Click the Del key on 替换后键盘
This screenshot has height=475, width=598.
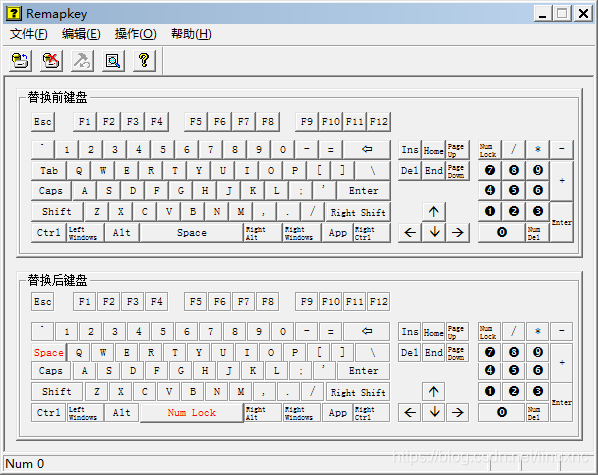pos(410,353)
